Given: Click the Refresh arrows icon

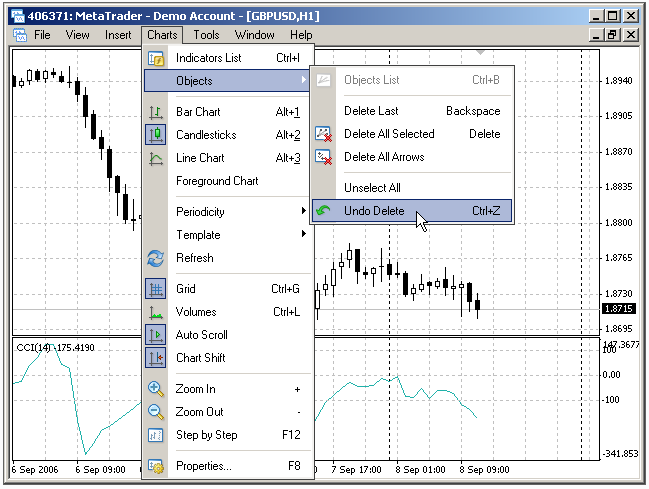Looking at the screenshot, I should click(156, 258).
